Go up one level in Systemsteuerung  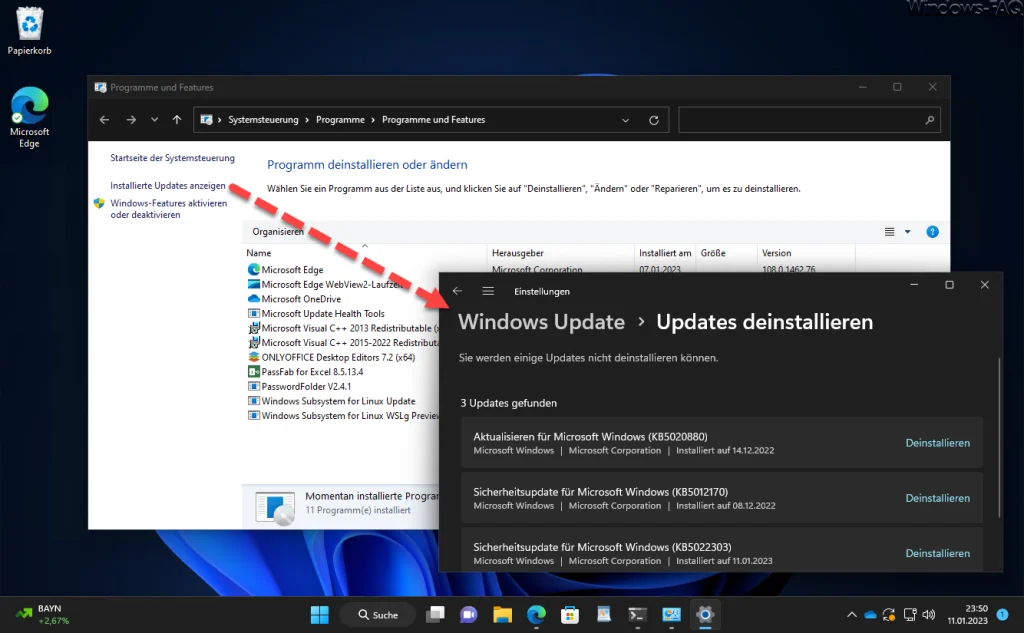(177, 120)
